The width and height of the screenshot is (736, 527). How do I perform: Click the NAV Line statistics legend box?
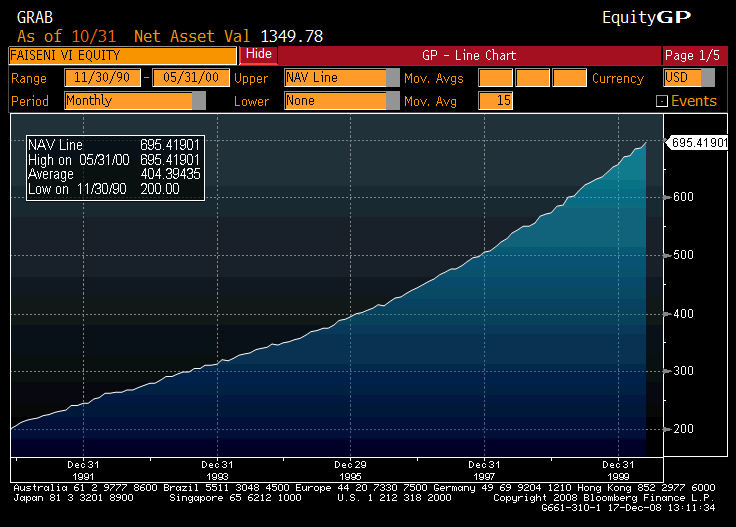coord(115,167)
